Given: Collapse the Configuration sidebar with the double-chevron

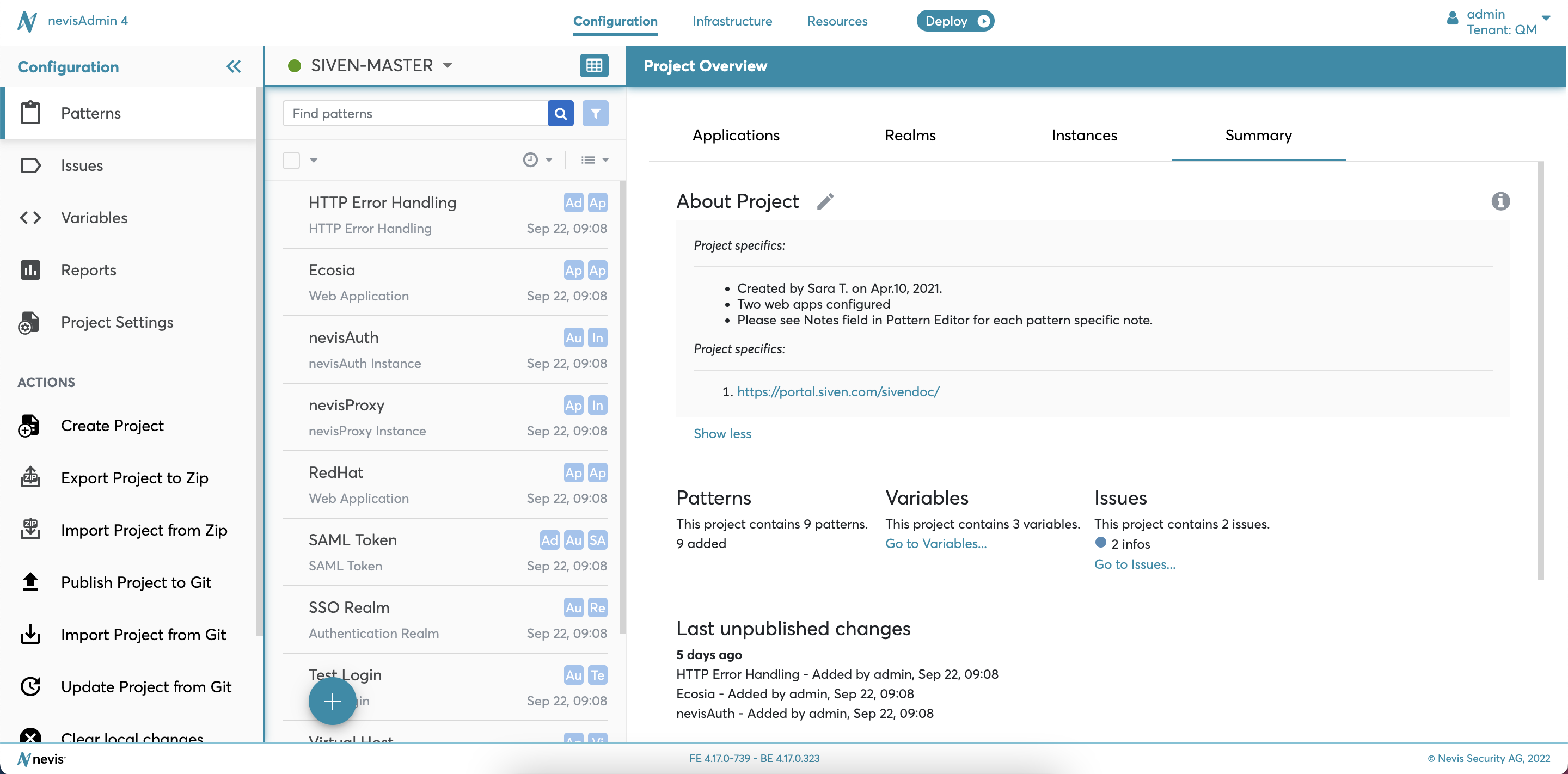Looking at the screenshot, I should click(234, 66).
